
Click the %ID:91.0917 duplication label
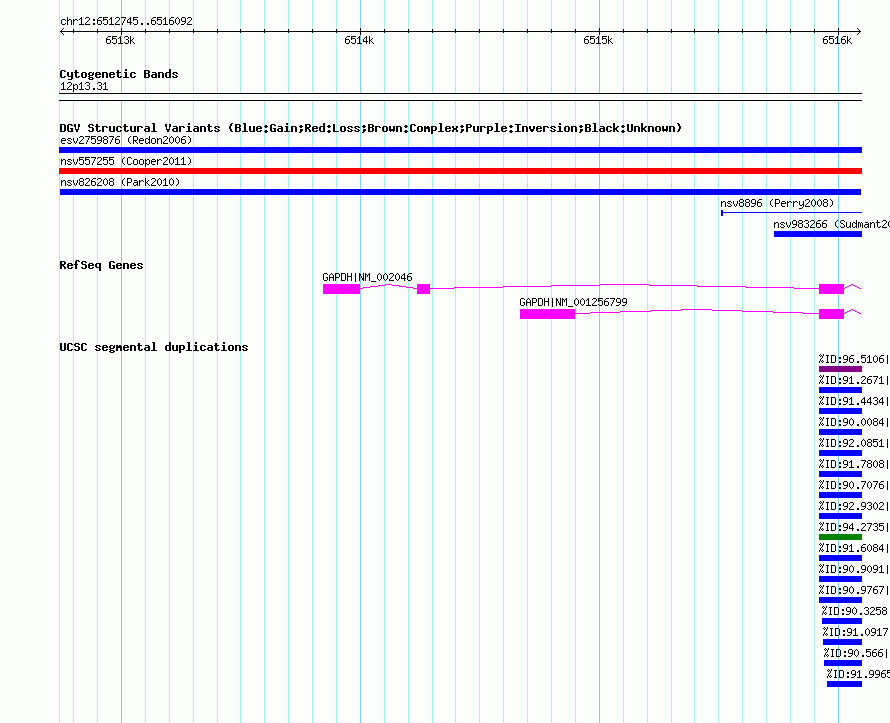pos(856,632)
